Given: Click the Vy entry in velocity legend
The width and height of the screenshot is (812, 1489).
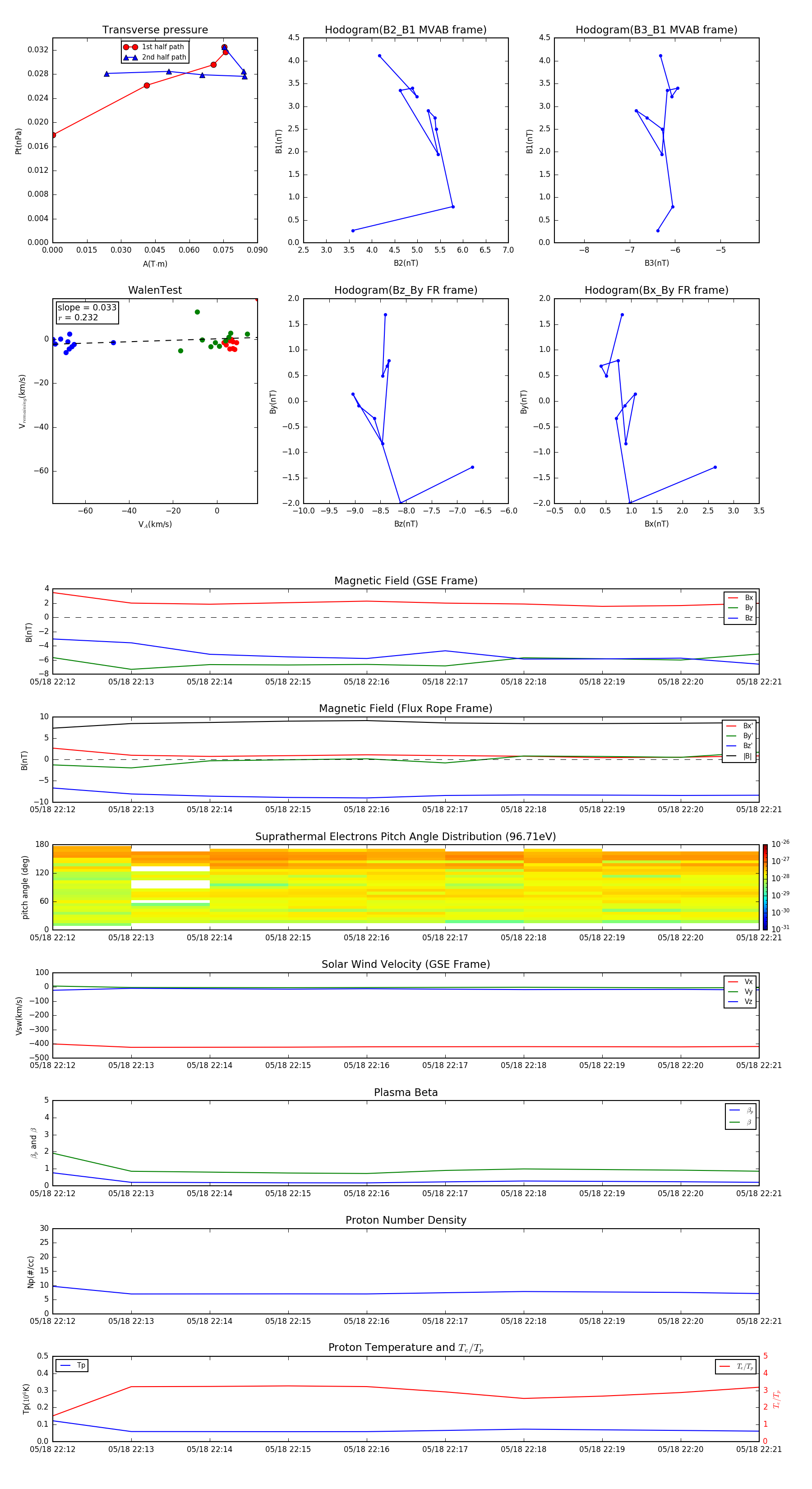Looking at the screenshot, I should pyautogui.click(x=740, y=991).
